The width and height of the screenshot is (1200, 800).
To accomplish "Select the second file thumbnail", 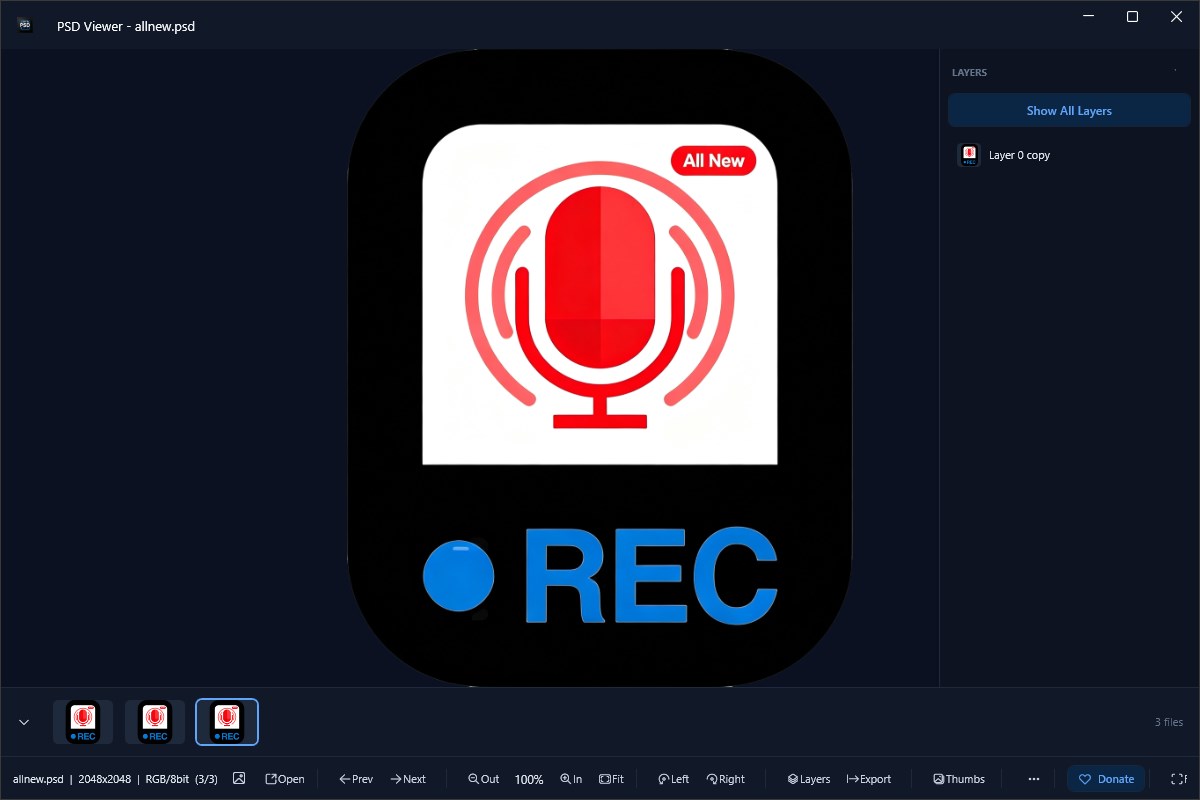I will [x=155, y=722].
